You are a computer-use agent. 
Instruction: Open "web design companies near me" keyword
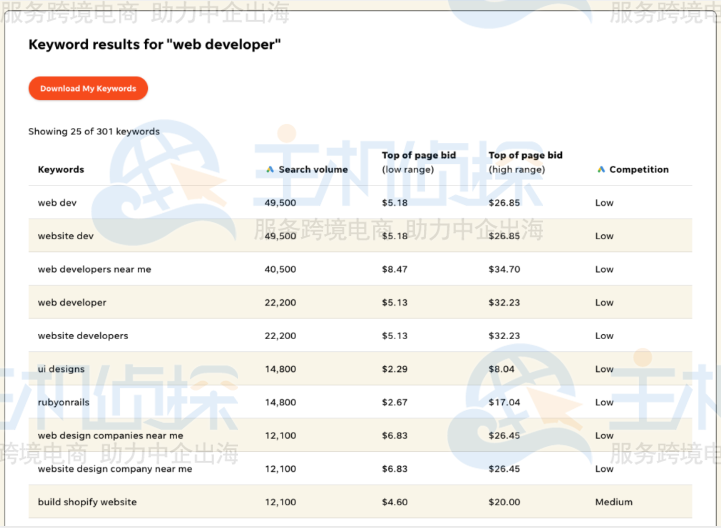click(x=110, y=436)
